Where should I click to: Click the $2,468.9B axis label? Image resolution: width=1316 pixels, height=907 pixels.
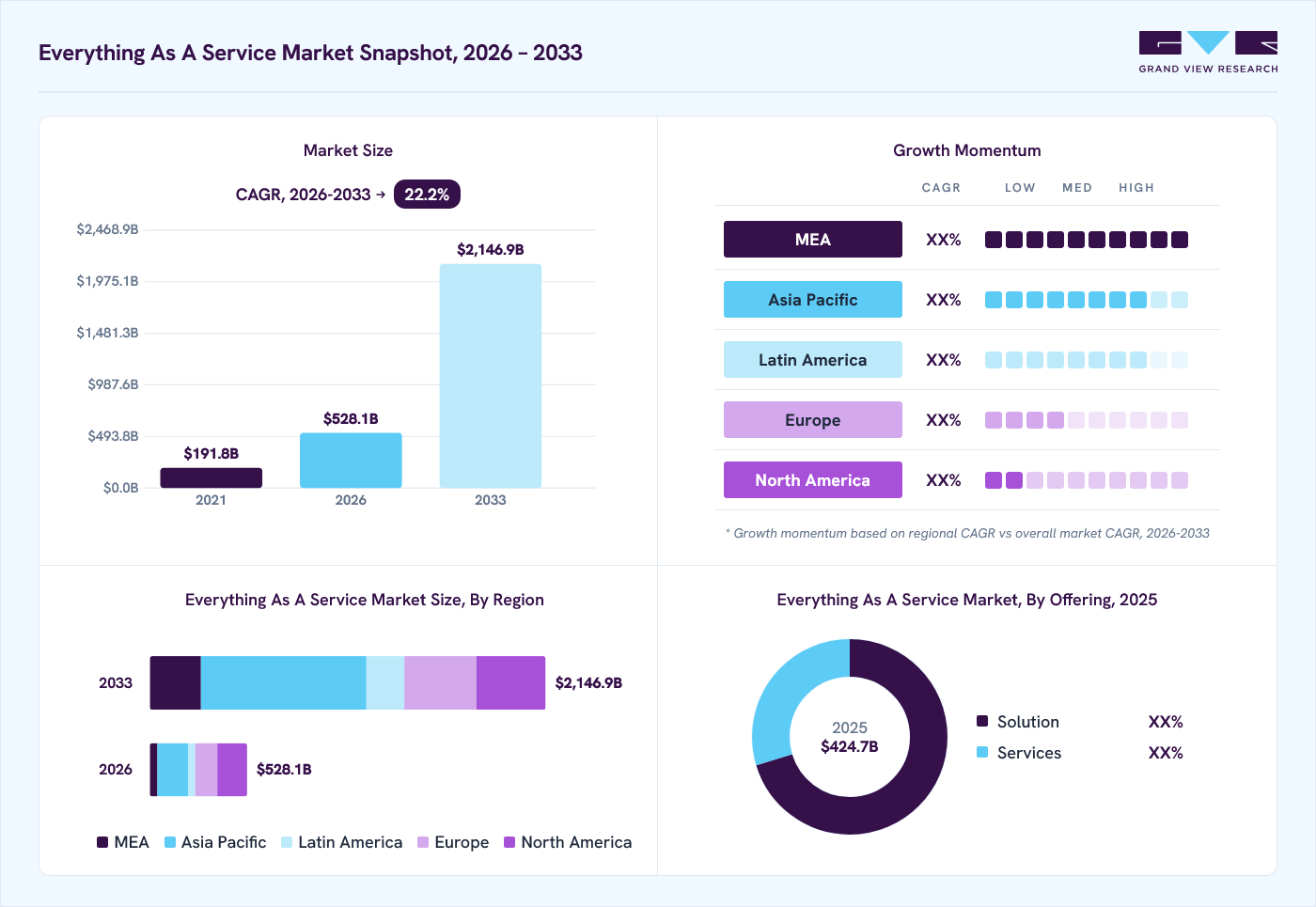[x=107, y=229]
